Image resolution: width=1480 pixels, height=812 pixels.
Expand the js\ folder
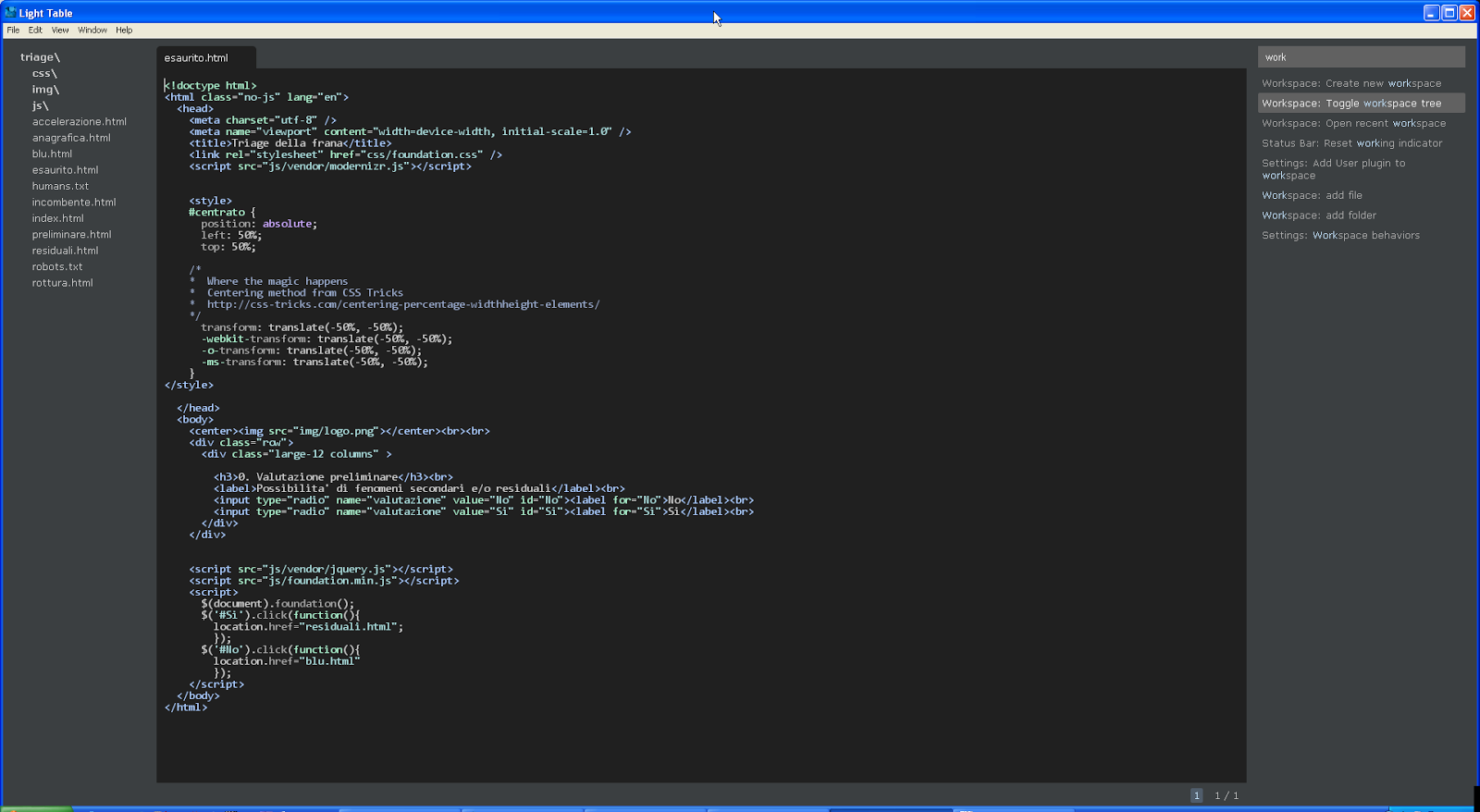[x=41, y=105]
